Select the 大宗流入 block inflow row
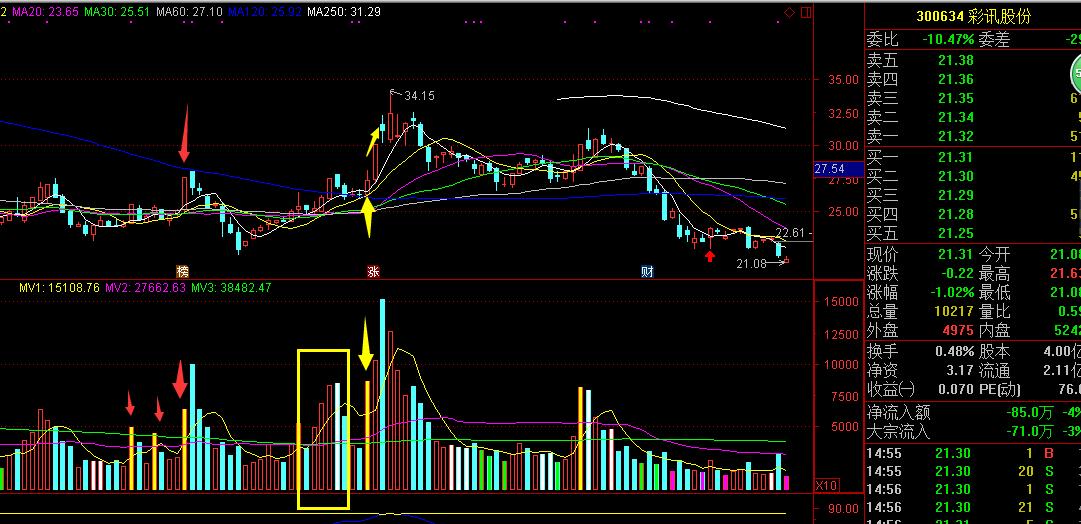Viewport: 1081px width, 524px height. point(898,432)
